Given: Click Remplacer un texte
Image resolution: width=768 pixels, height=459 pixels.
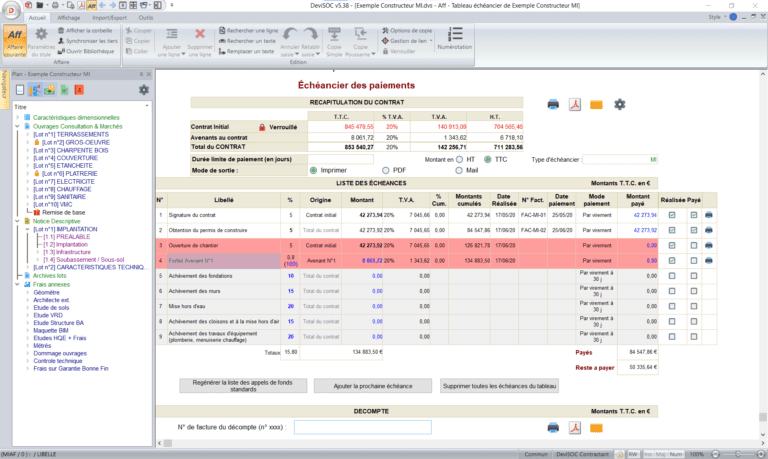Looking at the screenshot, I should 246,51.
